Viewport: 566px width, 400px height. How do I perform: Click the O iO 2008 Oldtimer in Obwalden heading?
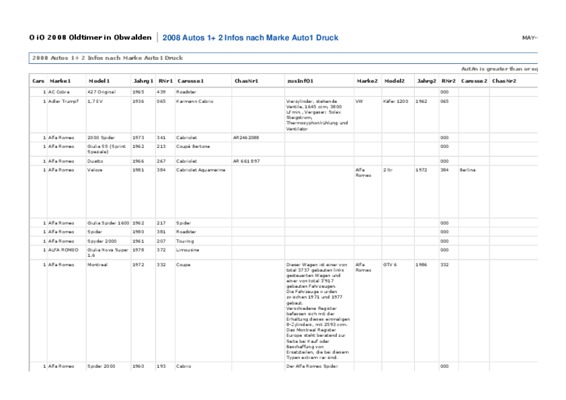coord(90,37)
